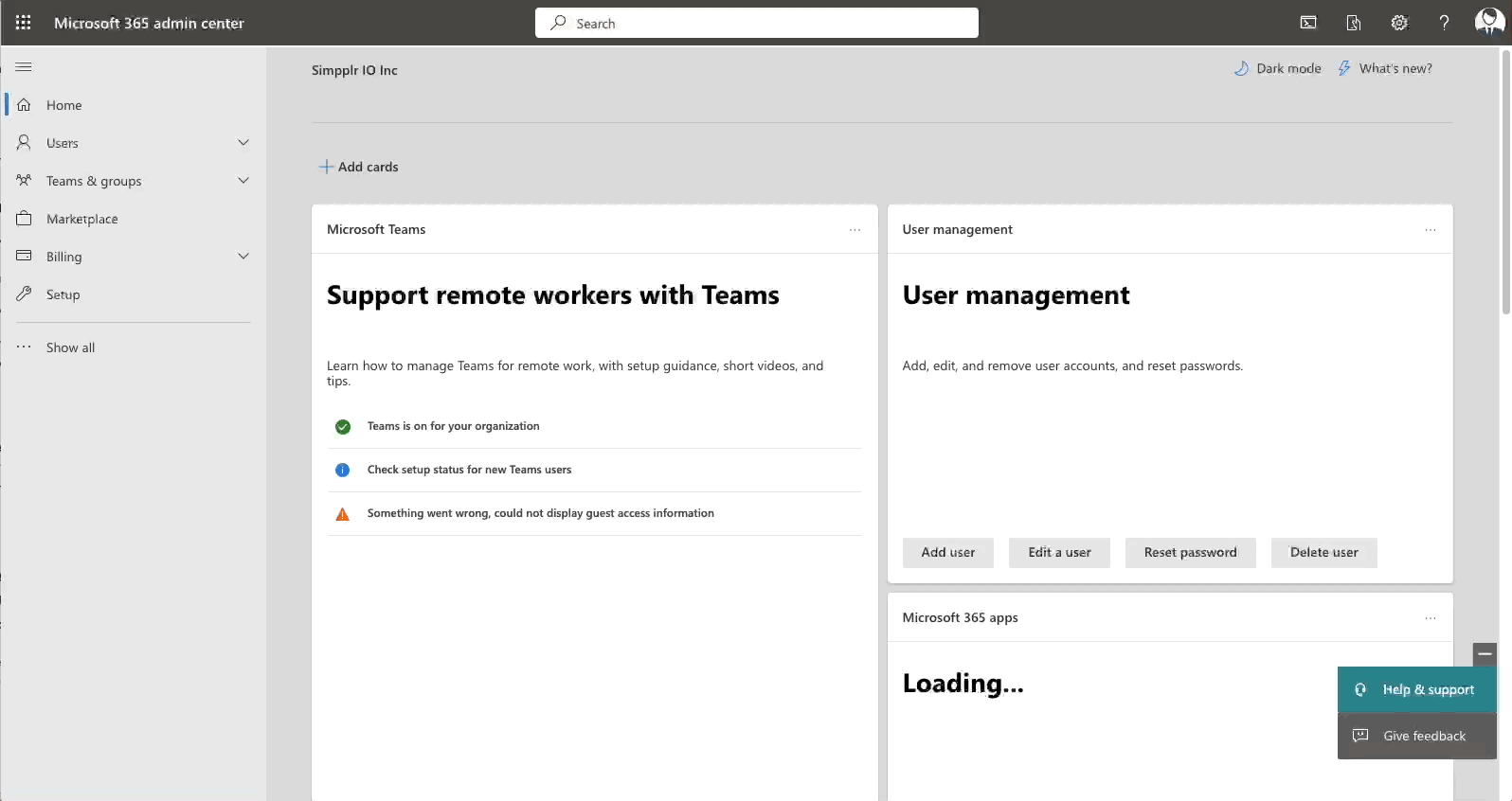The image size is (1512, 801).
Task: Expand the Teams & groups chevron
Action: pyautogui.click(x=243, y=181)
